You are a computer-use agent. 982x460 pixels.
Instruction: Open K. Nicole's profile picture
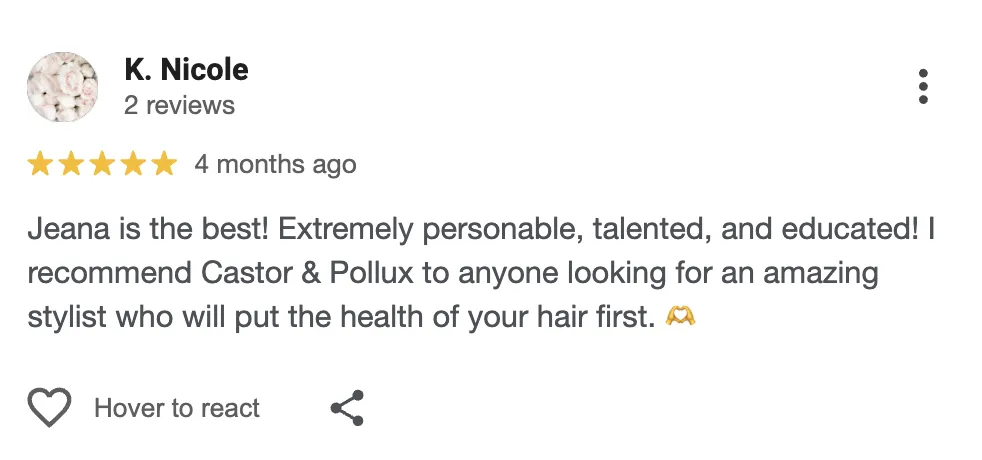point(62,87)
